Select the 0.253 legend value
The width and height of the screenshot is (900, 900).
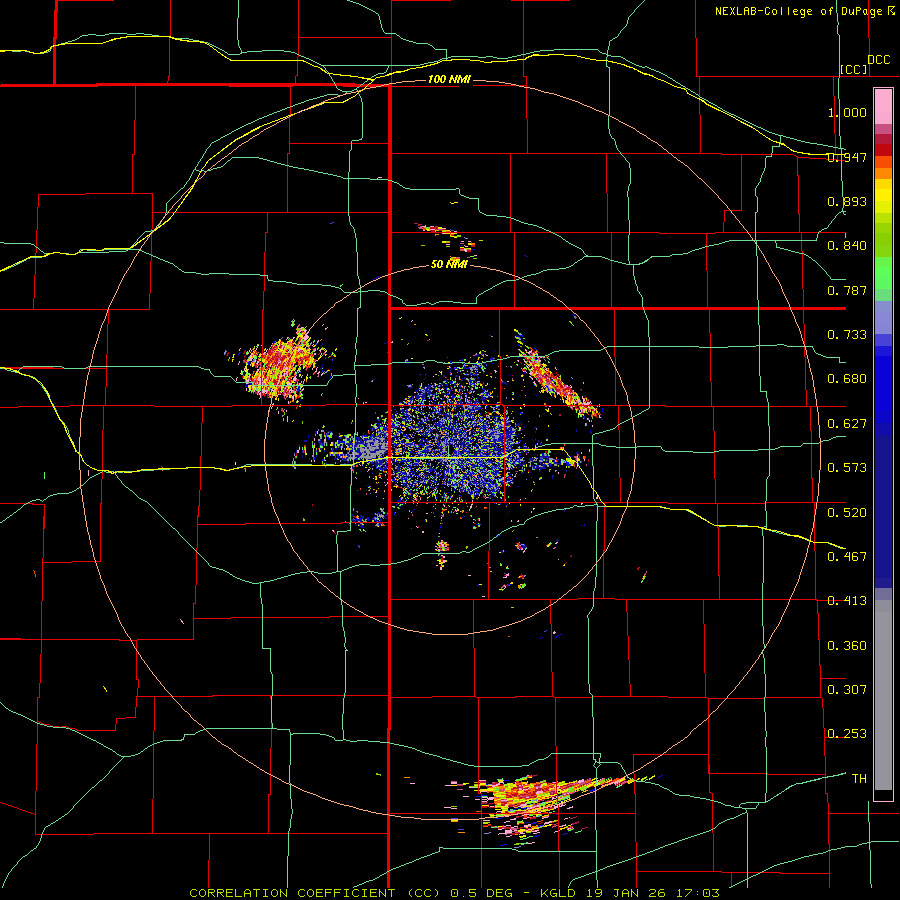click(847, 734)
